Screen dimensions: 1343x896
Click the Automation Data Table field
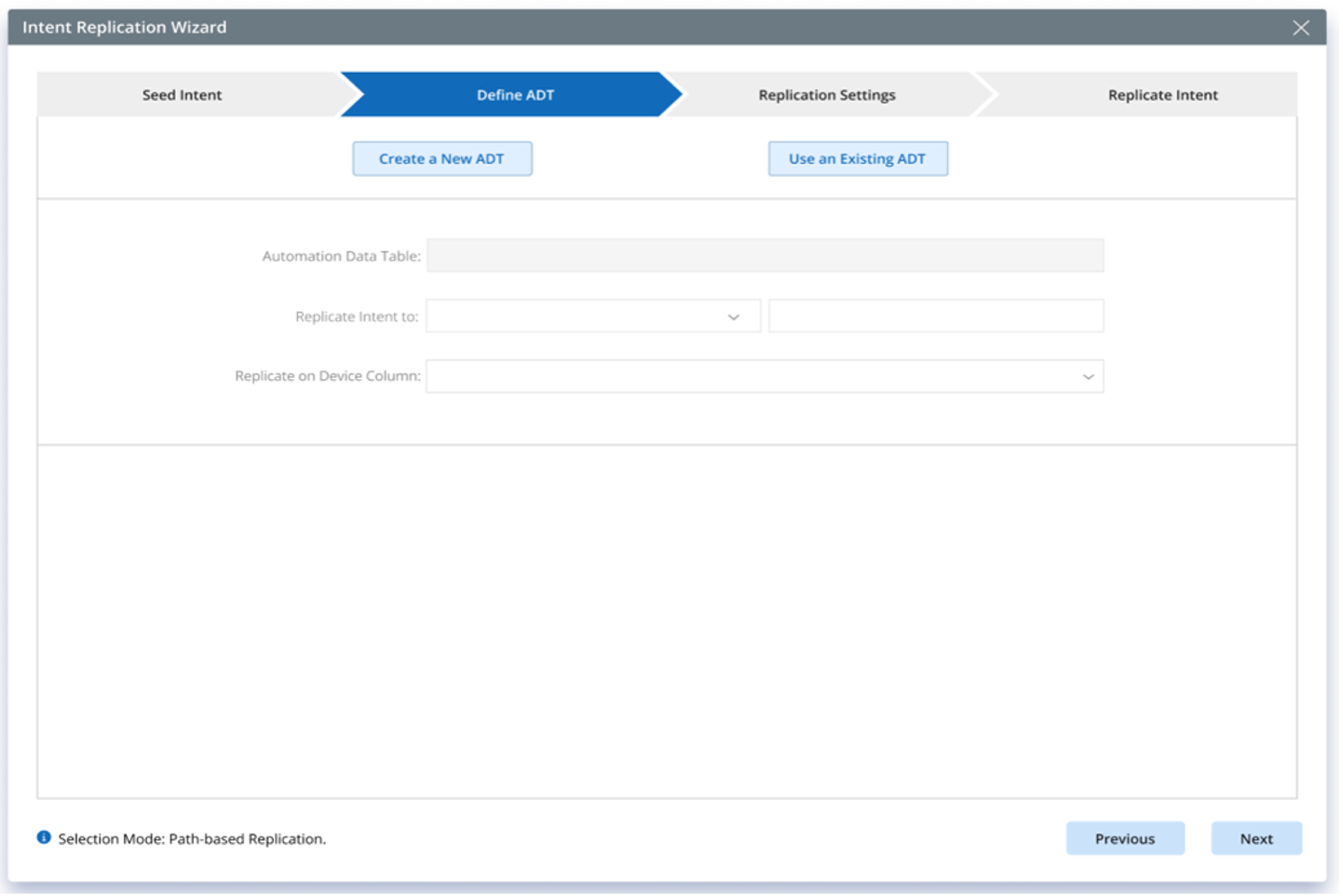tap(765, 256)
